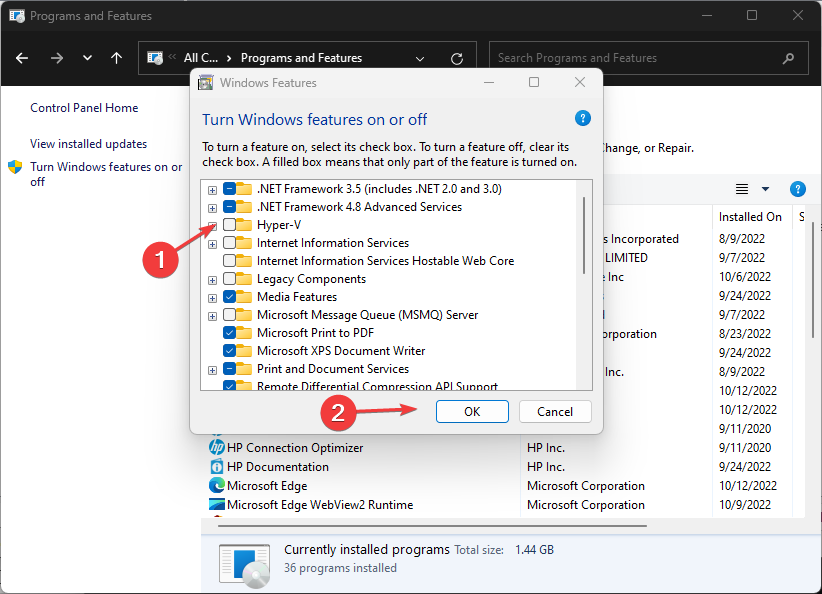
Task: Click the program list horizontal scrollbar
Action: [432, 525]
